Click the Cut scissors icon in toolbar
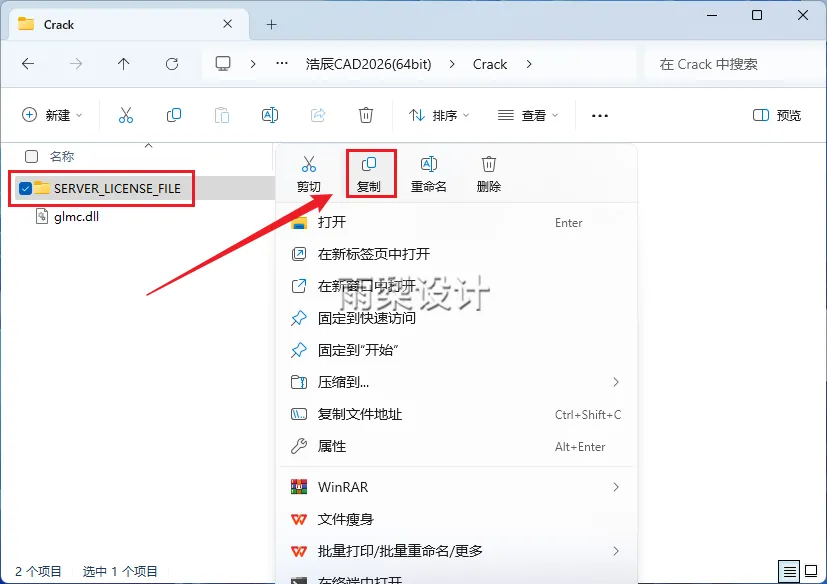This screenshot has width=827, height=584. [x=126, y=115]
